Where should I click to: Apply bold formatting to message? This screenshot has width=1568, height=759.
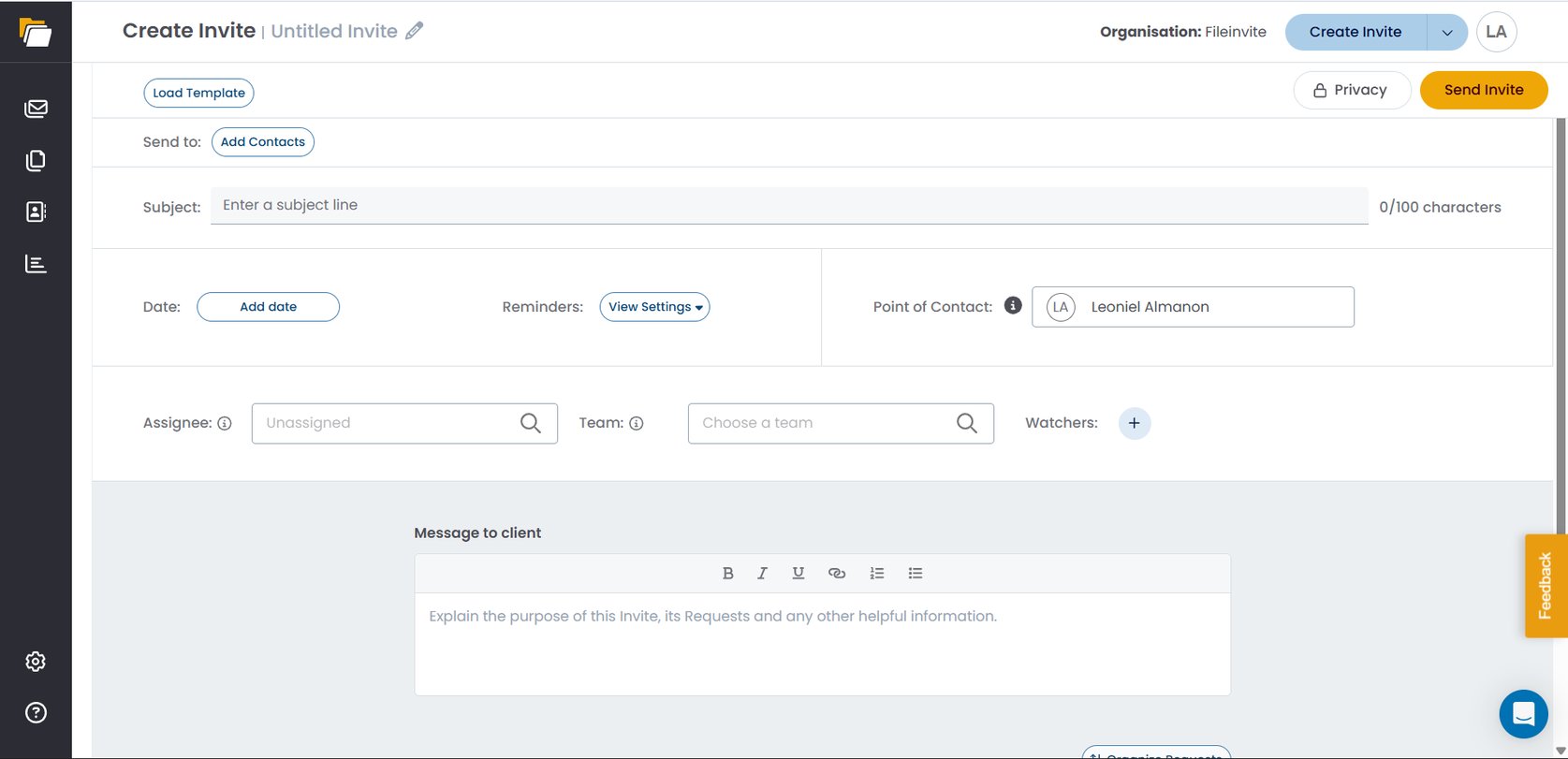[727, 573]
